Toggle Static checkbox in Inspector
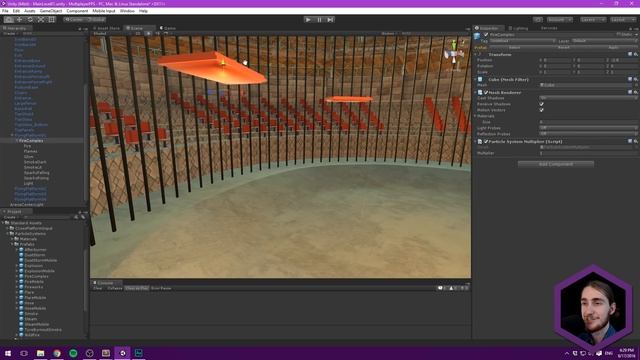640x360 pixels. tap(618, 35)
